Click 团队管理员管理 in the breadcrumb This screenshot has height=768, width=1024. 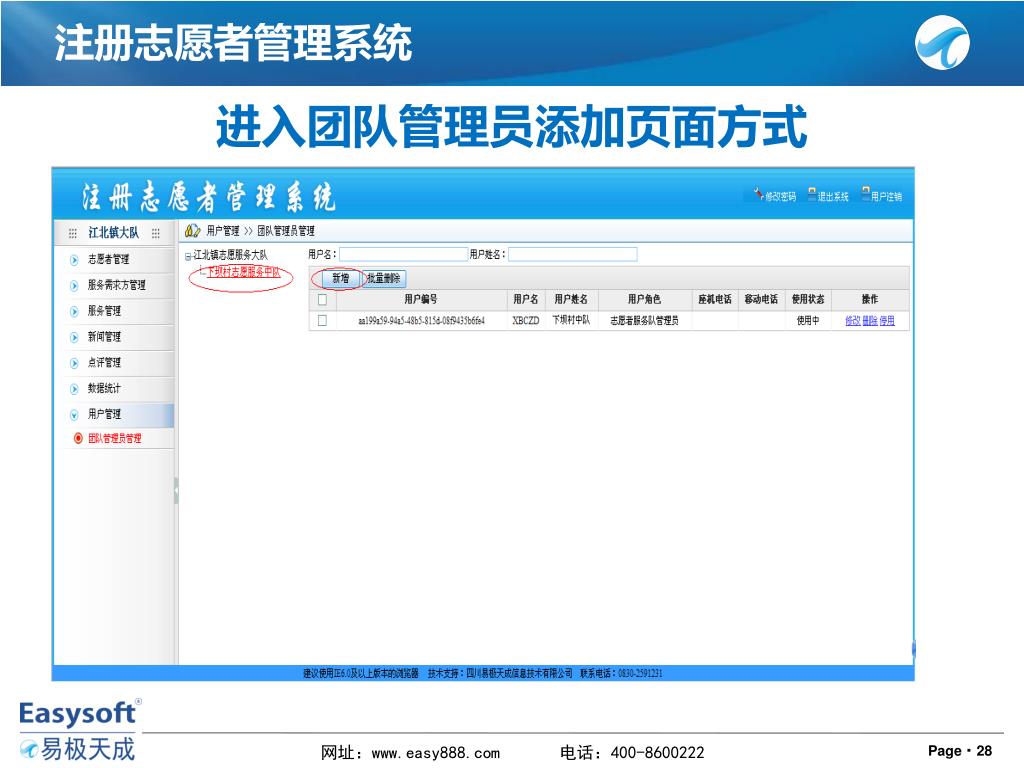[286, 231]
